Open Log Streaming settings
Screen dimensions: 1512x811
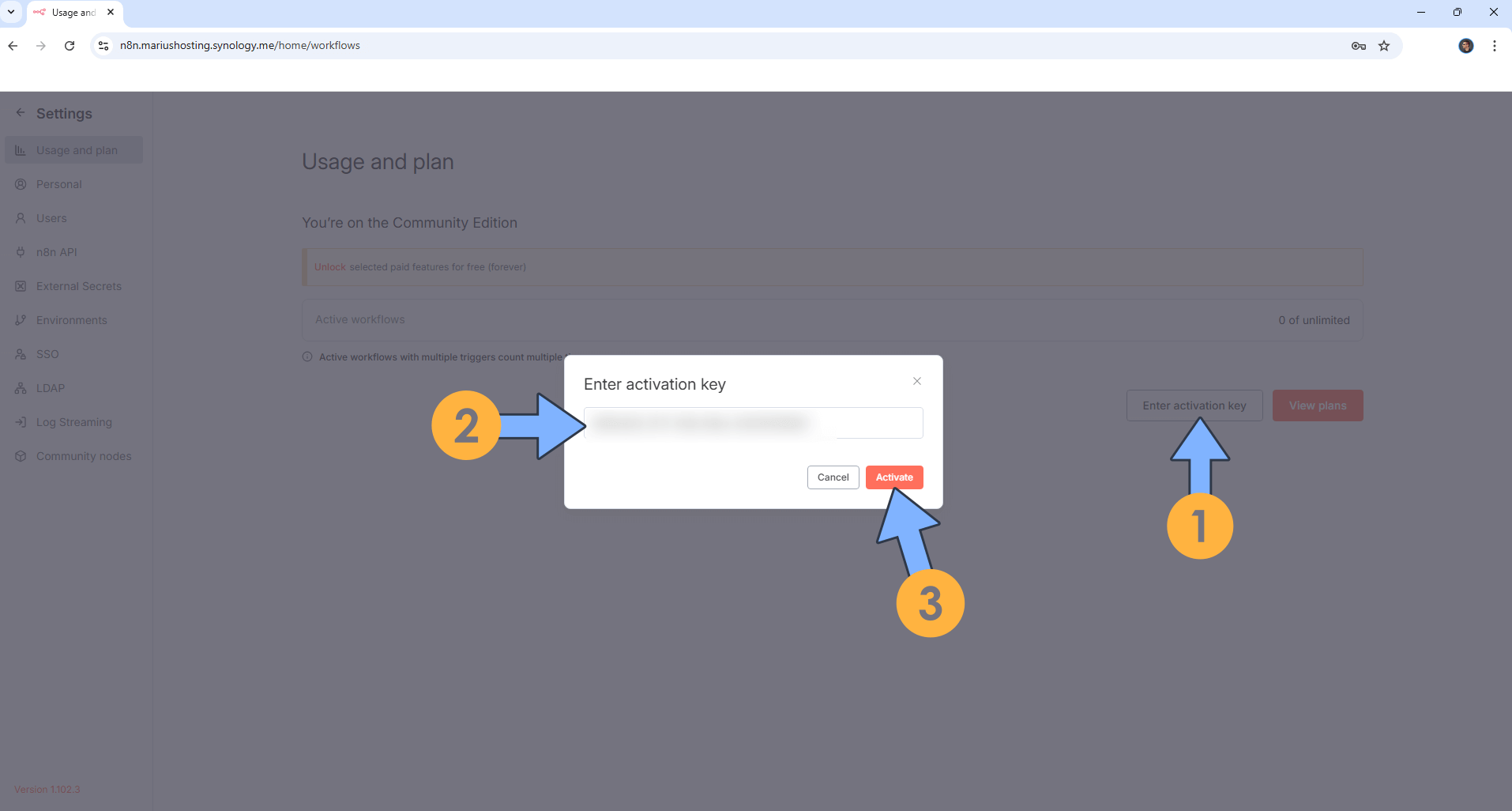(74, 422)
